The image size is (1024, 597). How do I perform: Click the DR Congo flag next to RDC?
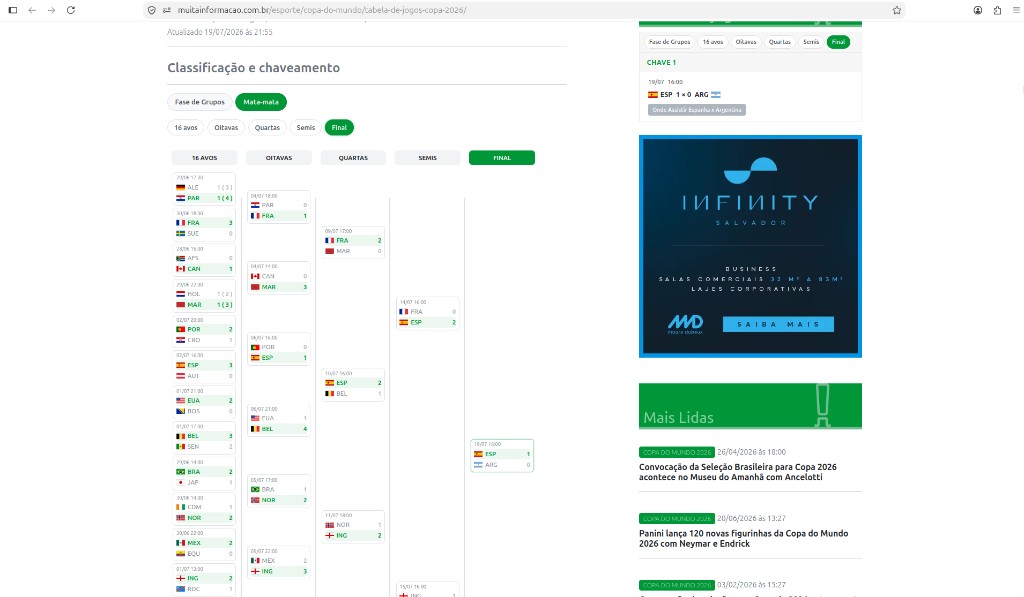click(180, 589)
